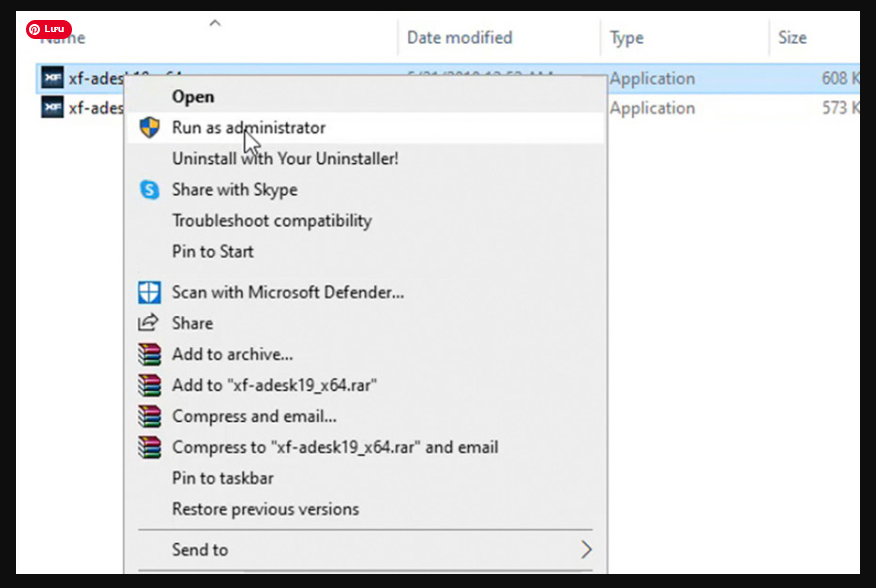The height and width of the screenshot is (588, 876).
Task: Choose Compress to "xf-adesk19_x64.rar" and email
Action: [x=335, y=447]
